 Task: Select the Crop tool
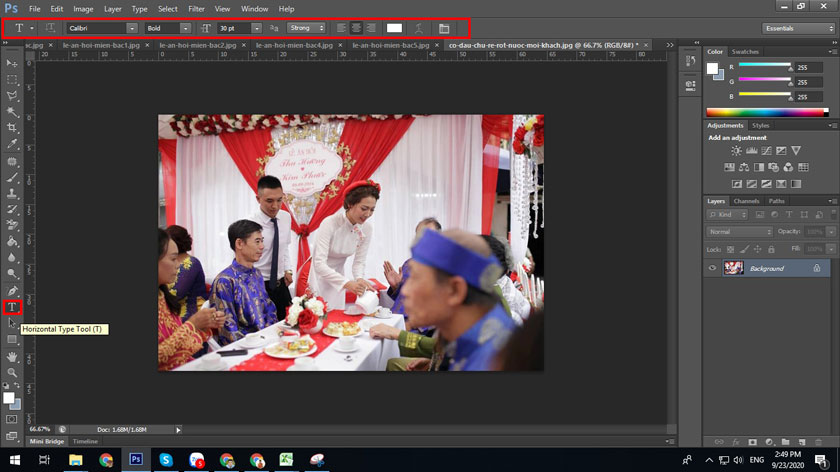pyautogui.click(x=12, y=128)
